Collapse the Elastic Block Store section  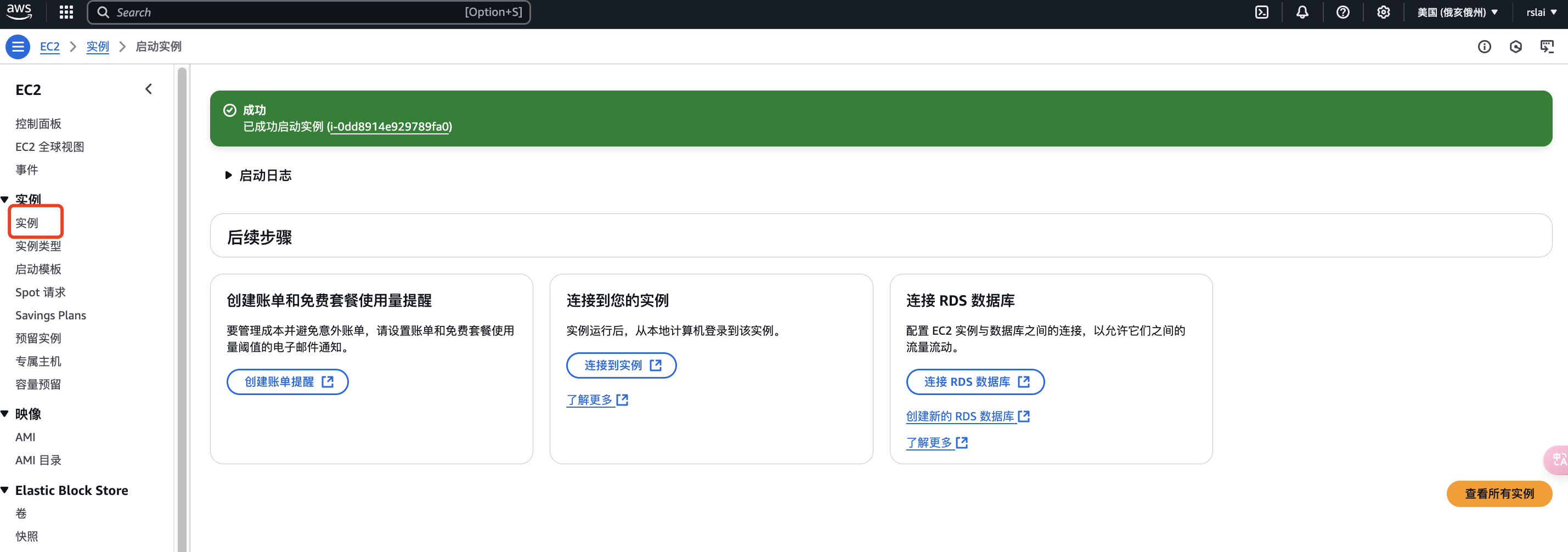tap(5, 491)
